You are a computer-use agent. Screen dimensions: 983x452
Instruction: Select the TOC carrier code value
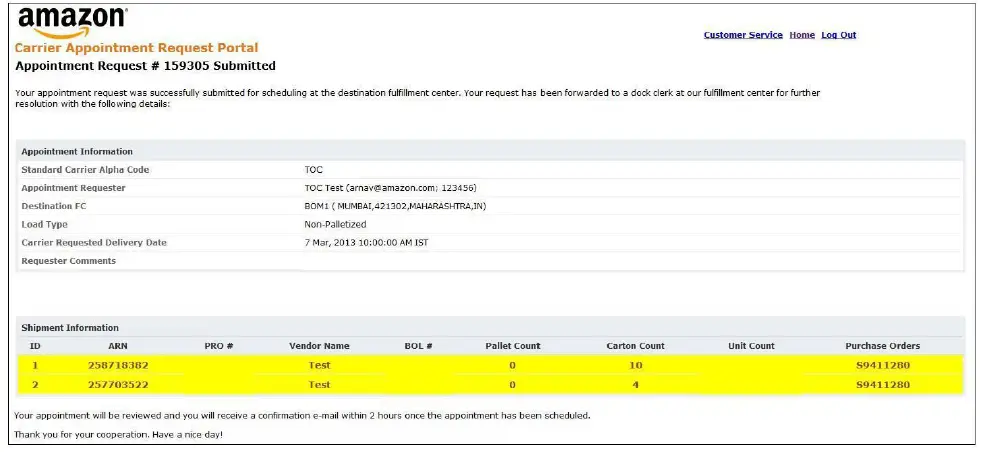click(313, 170)
